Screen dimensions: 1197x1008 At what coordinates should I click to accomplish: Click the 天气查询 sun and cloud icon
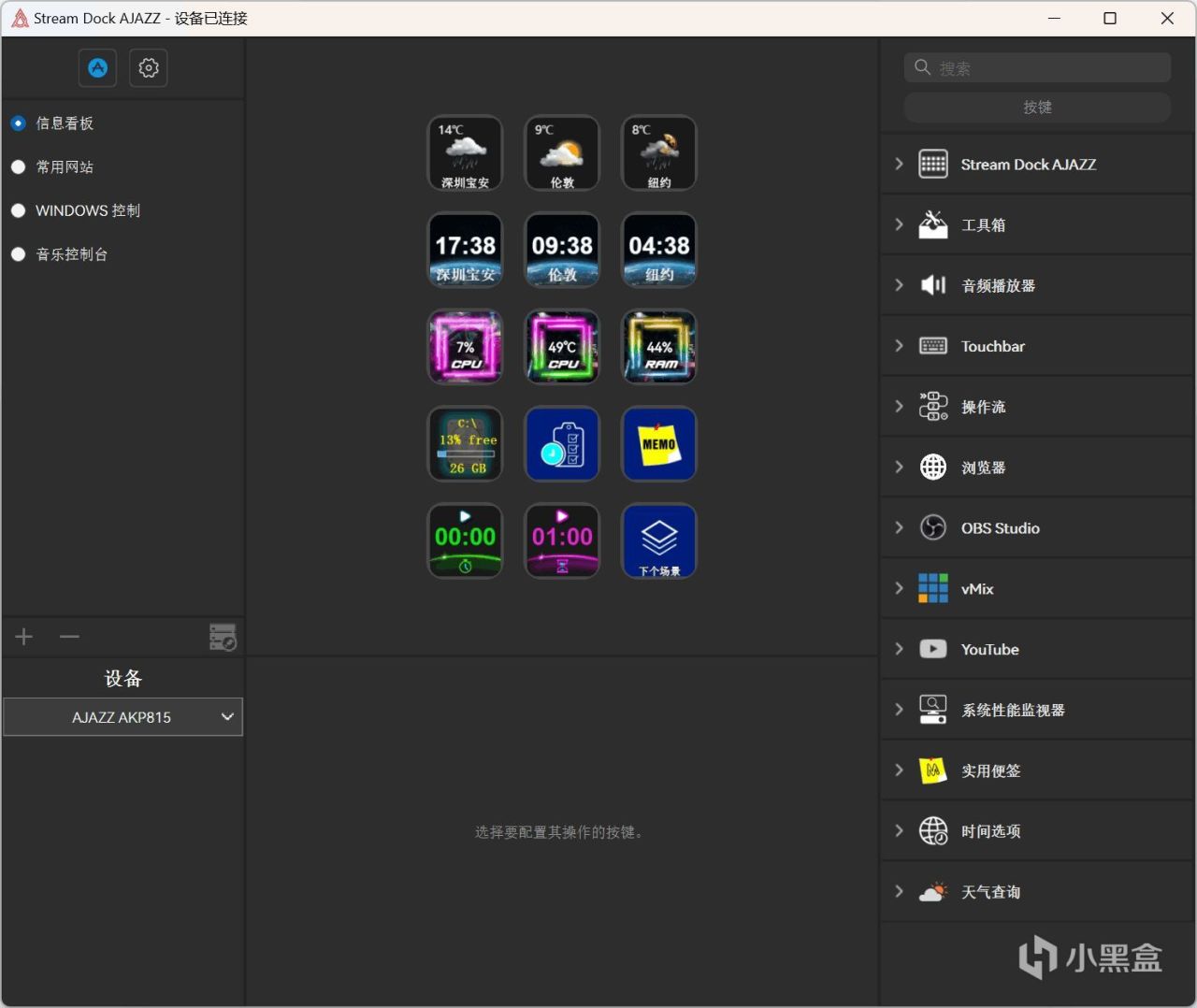pos(933,891)
